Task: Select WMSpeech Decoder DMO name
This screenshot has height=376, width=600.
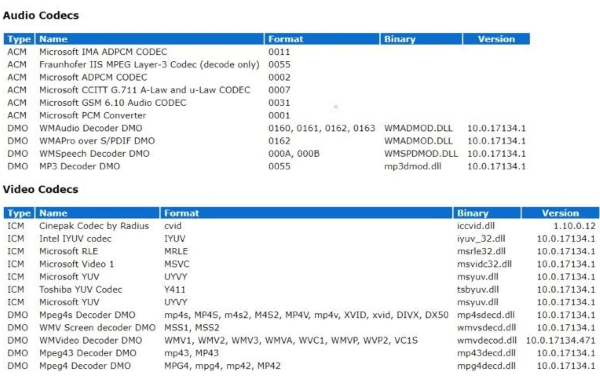Action: click(94, 154)
